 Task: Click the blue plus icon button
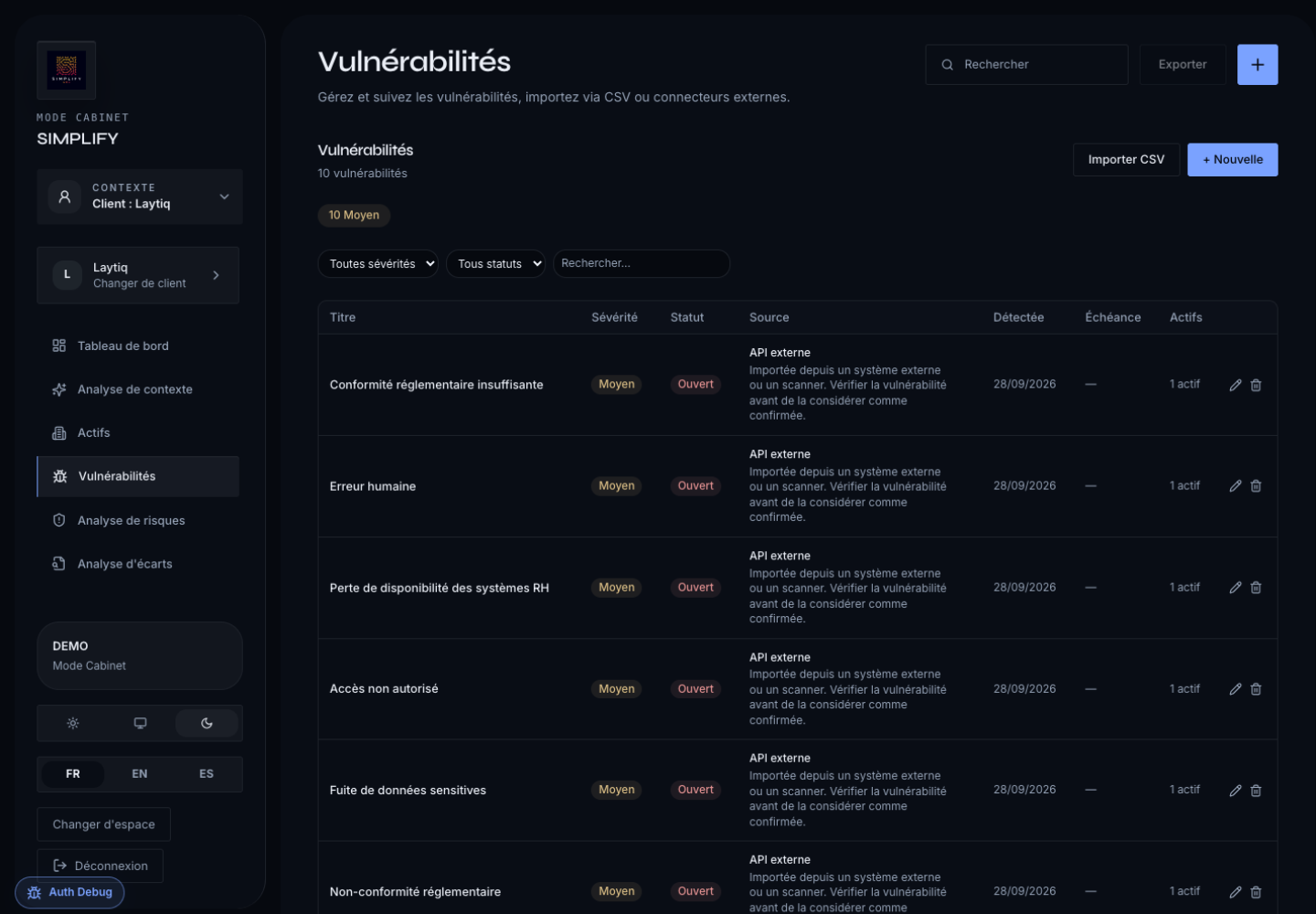click(x=1258, y=65)
